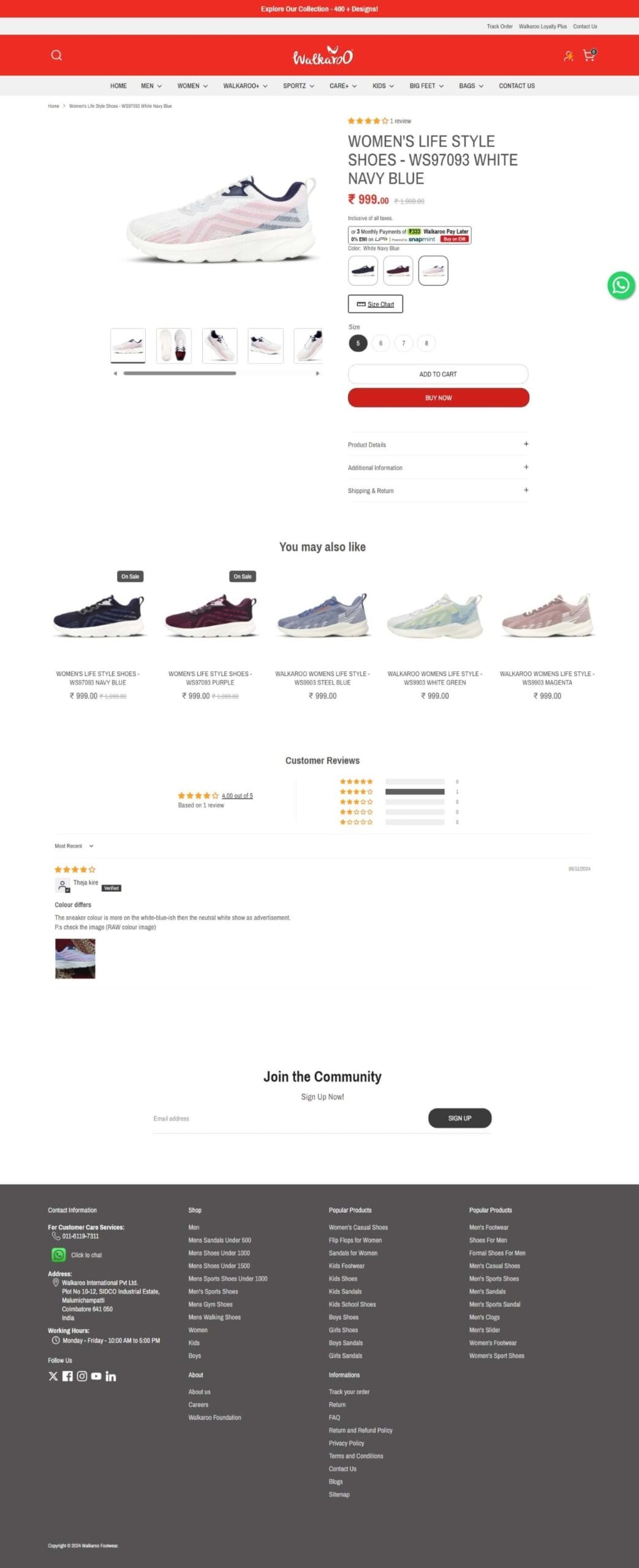The image size is (639, 1568).
Task: Click the user account icon in header
Action: [569, 56]
